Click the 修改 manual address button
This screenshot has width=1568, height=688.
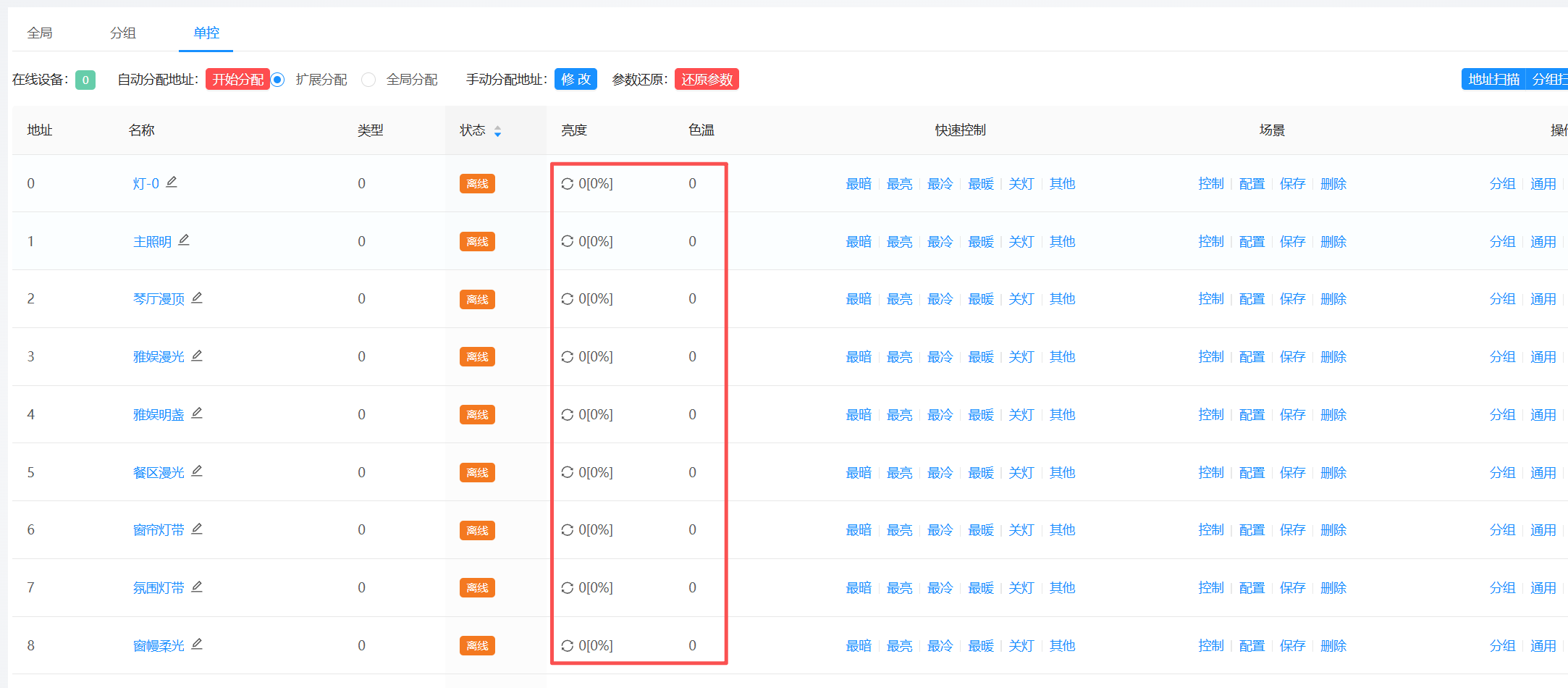576,79
